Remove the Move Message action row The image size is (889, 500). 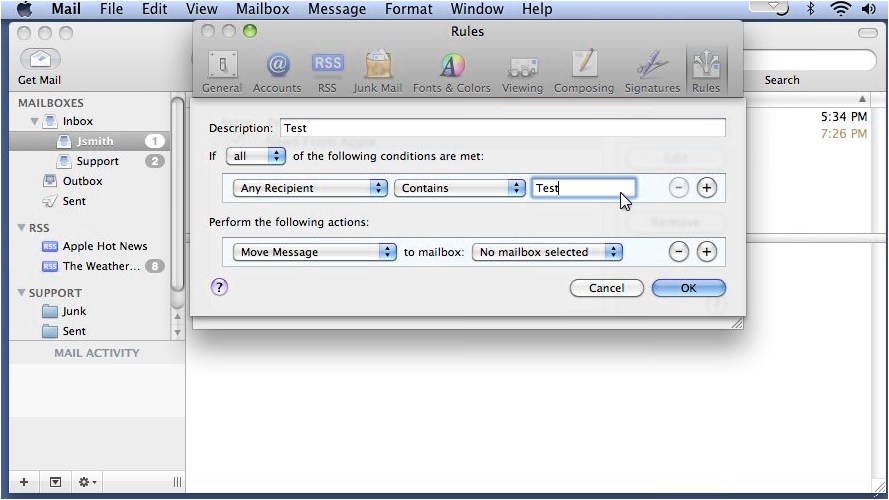pyautogui.click(x=679, y=252)
